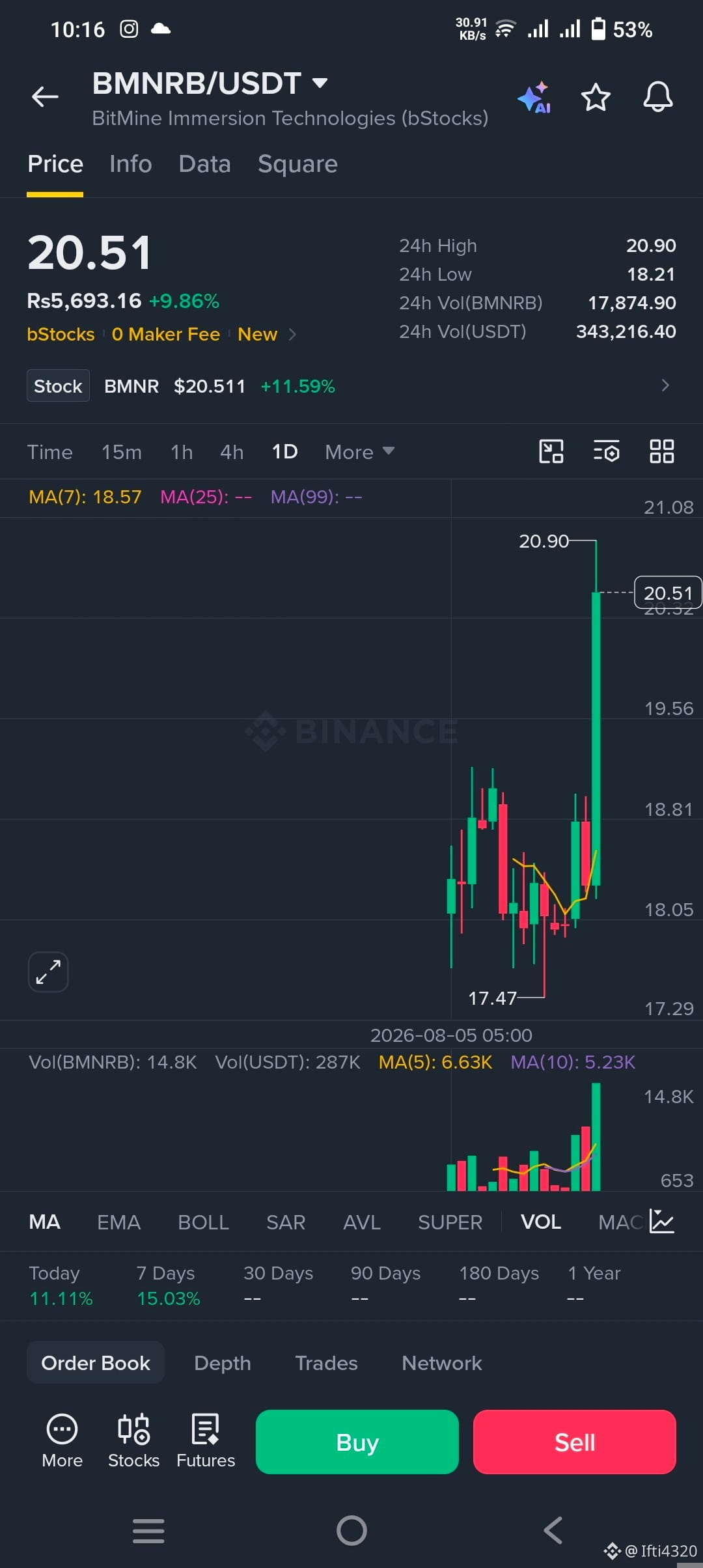Open bStocks promo chevron after New
The image size is (703, 1568).
point(292,334)
